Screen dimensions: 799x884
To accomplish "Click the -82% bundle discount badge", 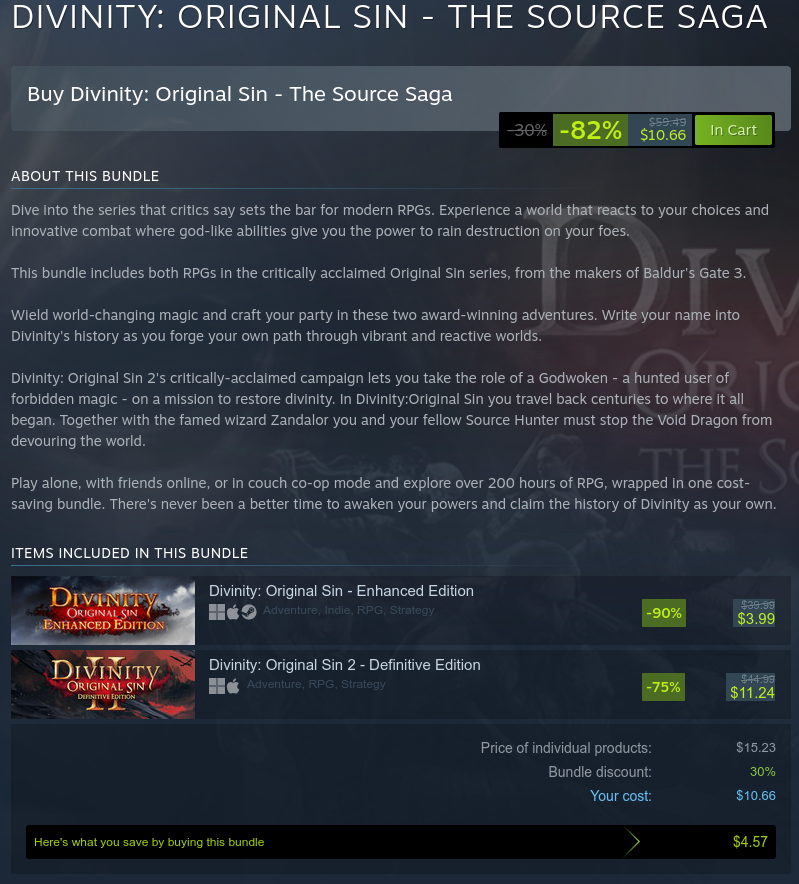I will point(590,130).
